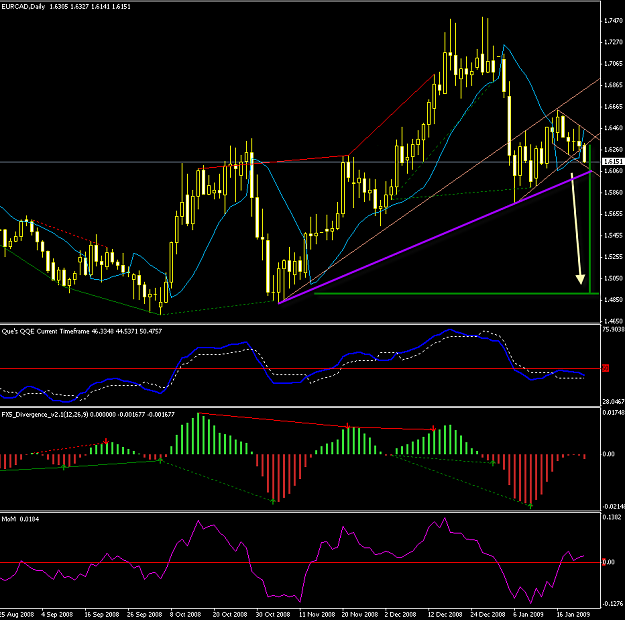Click the 1.5455 price axis label

613,235
